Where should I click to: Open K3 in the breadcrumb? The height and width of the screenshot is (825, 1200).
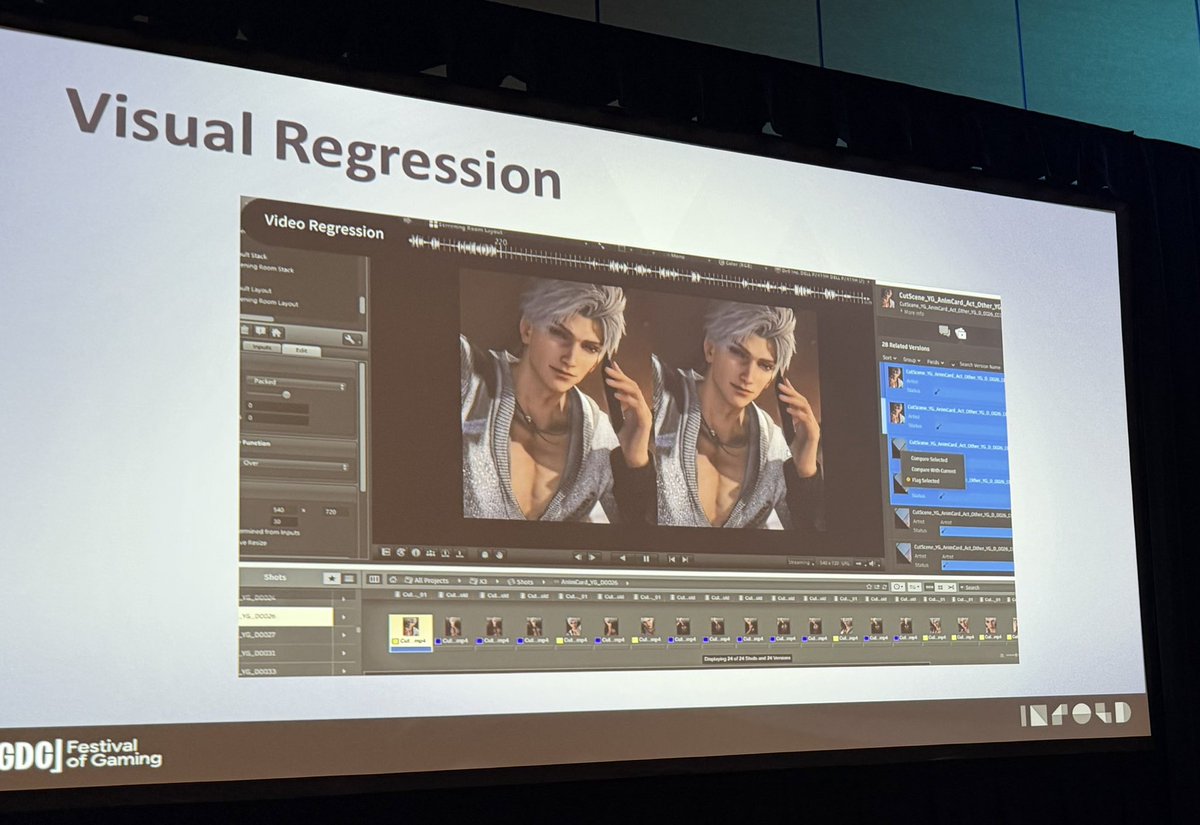coord(479,582)
